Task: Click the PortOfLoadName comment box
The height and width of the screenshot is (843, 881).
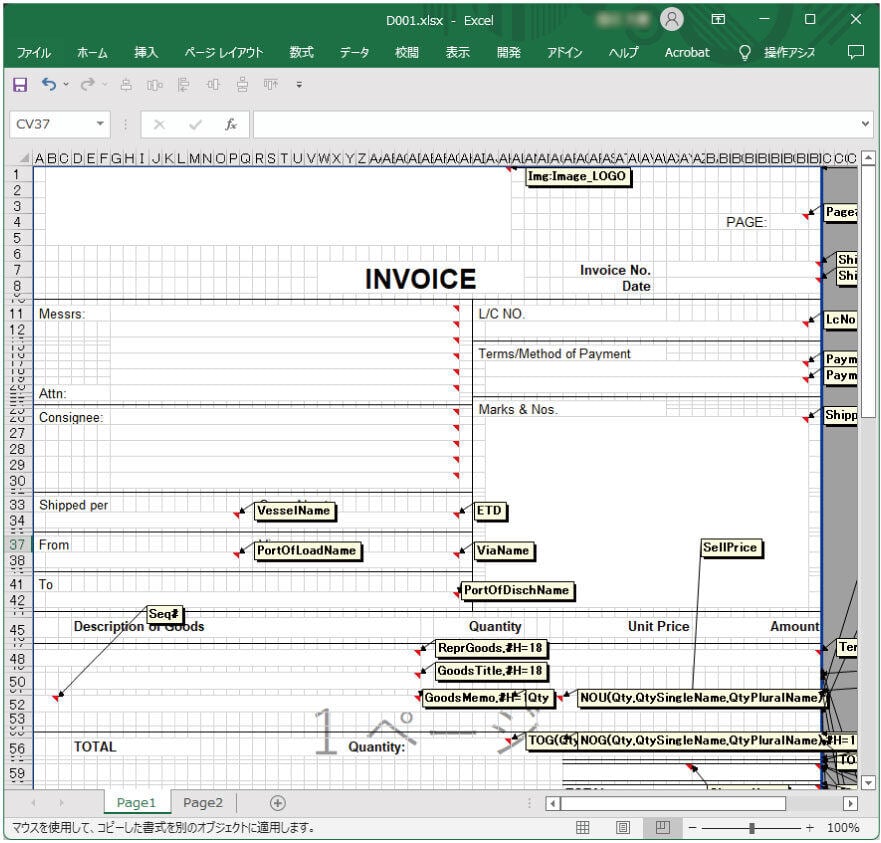Action: (307, 550)
